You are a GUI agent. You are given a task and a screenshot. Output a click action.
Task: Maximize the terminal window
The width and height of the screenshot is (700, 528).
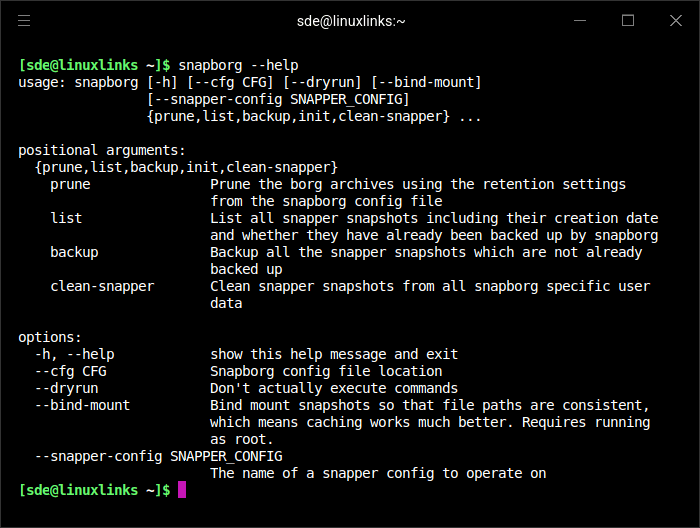[628, 21]
